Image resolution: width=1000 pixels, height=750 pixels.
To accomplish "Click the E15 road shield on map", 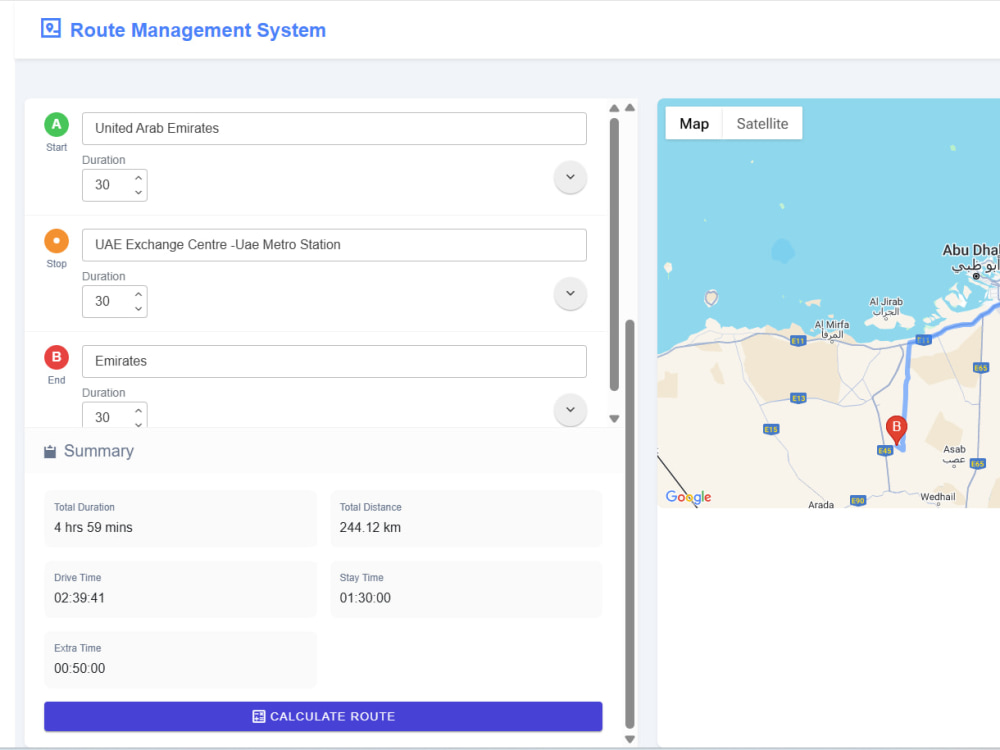I will [x=771, y=429].
